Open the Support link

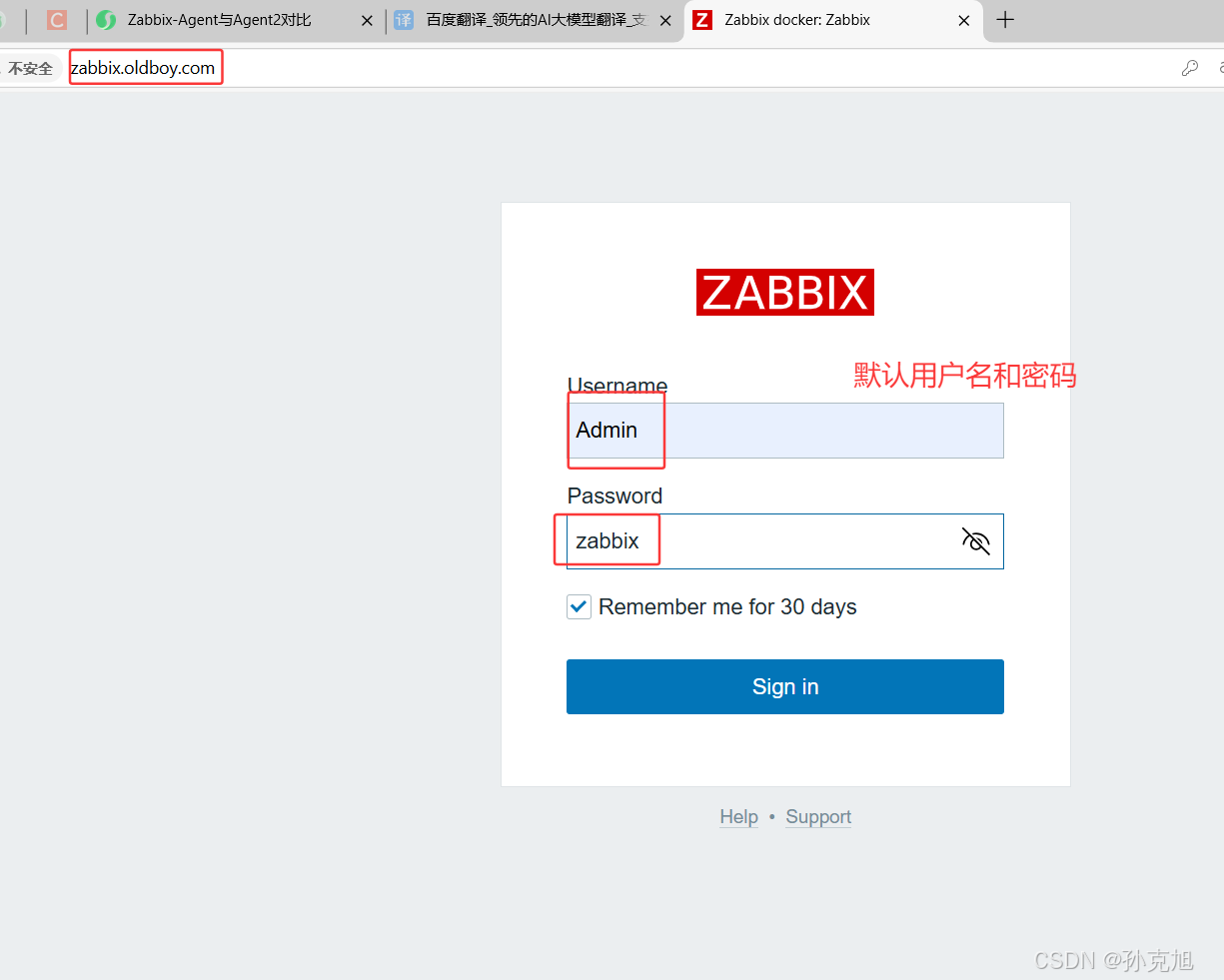pyautogui.click(x=818, y=817)
